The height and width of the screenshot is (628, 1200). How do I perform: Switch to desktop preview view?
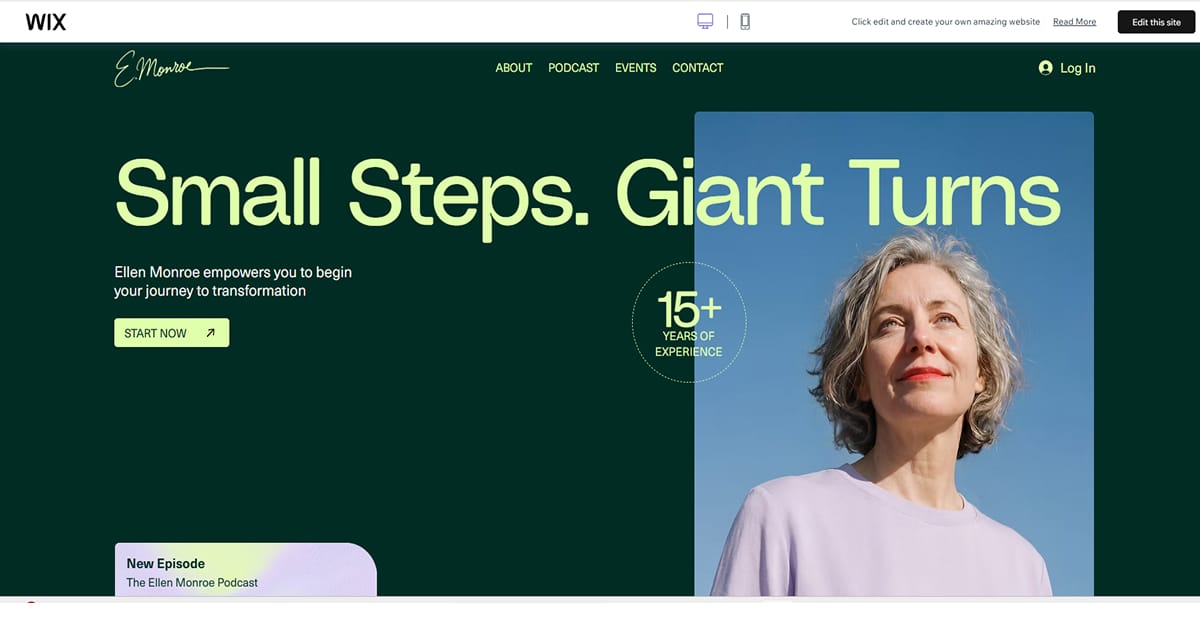[705, 20]
